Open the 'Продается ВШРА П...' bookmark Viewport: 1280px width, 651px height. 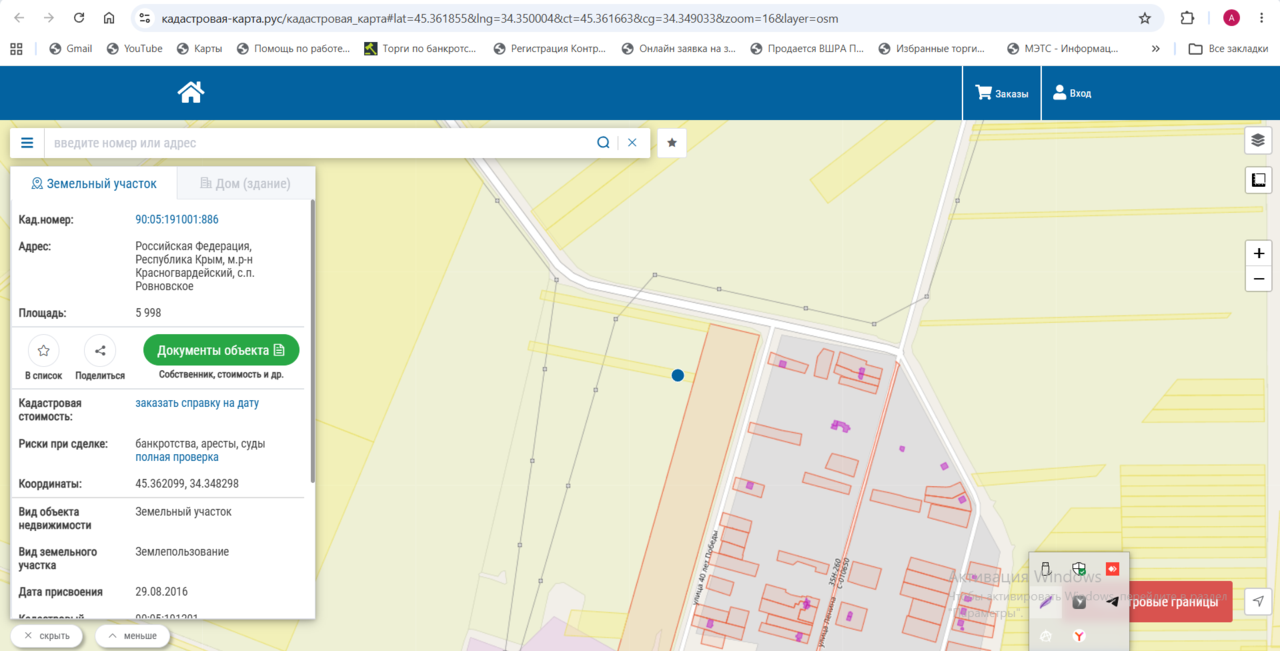[x=807, y=48]
